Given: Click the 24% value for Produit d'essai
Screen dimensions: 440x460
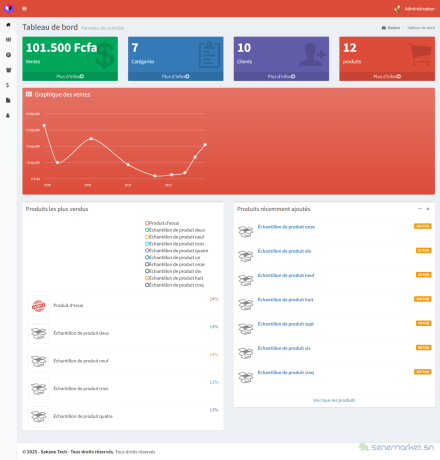Looking at the screenshot, I should pos(214,299).
